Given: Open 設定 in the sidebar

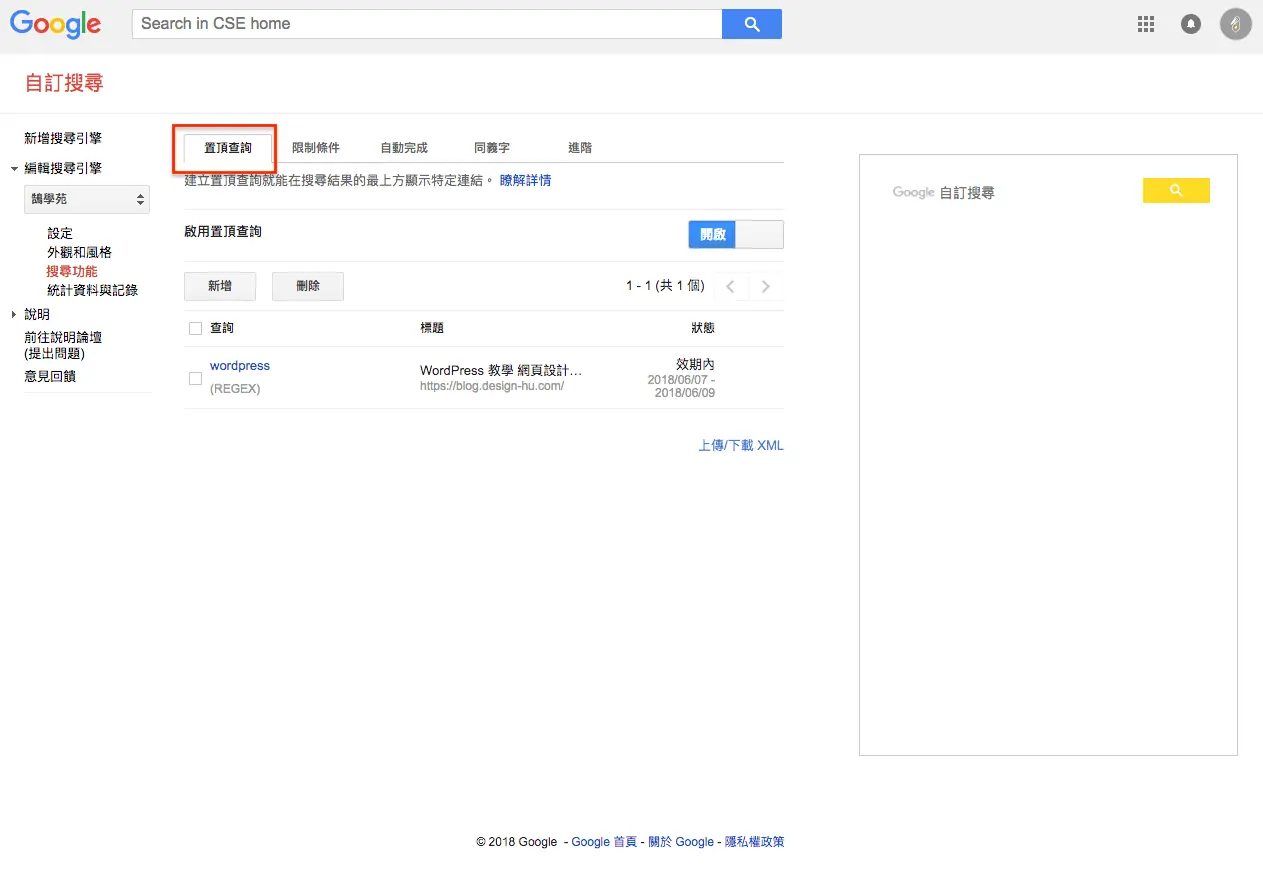Looking at the screenshot, I should point(60,233).
